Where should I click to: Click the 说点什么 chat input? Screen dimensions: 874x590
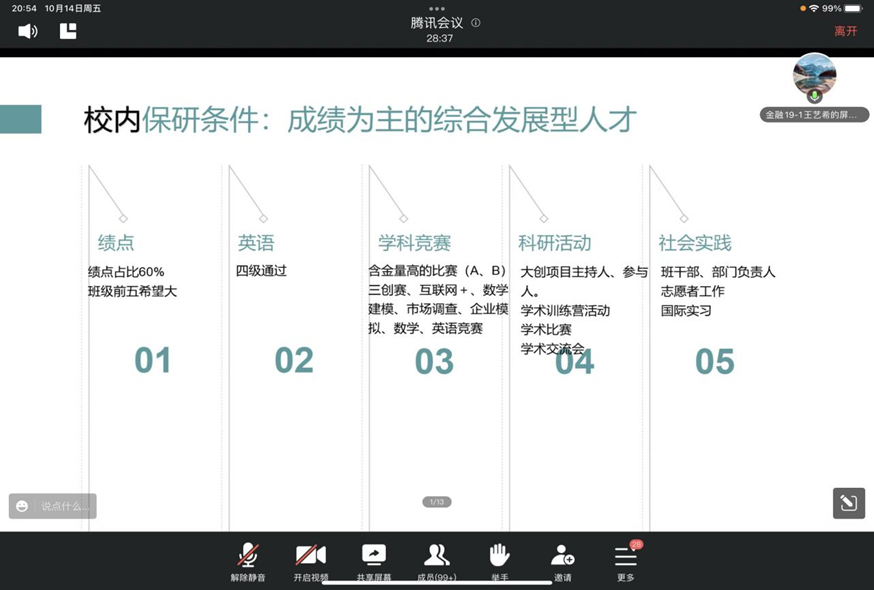[64, 506]
